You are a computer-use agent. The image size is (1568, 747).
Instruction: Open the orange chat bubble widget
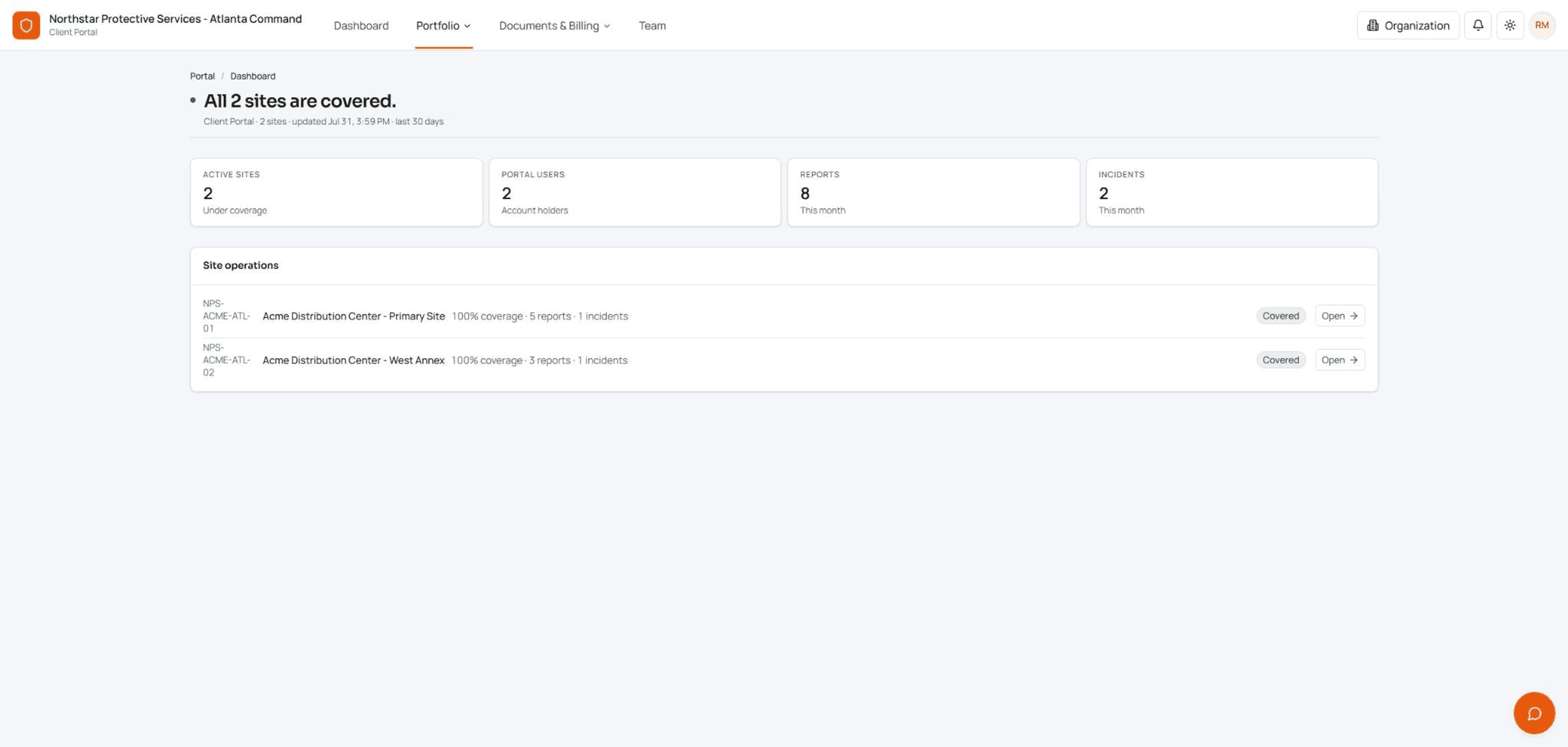coord(1534,713)
